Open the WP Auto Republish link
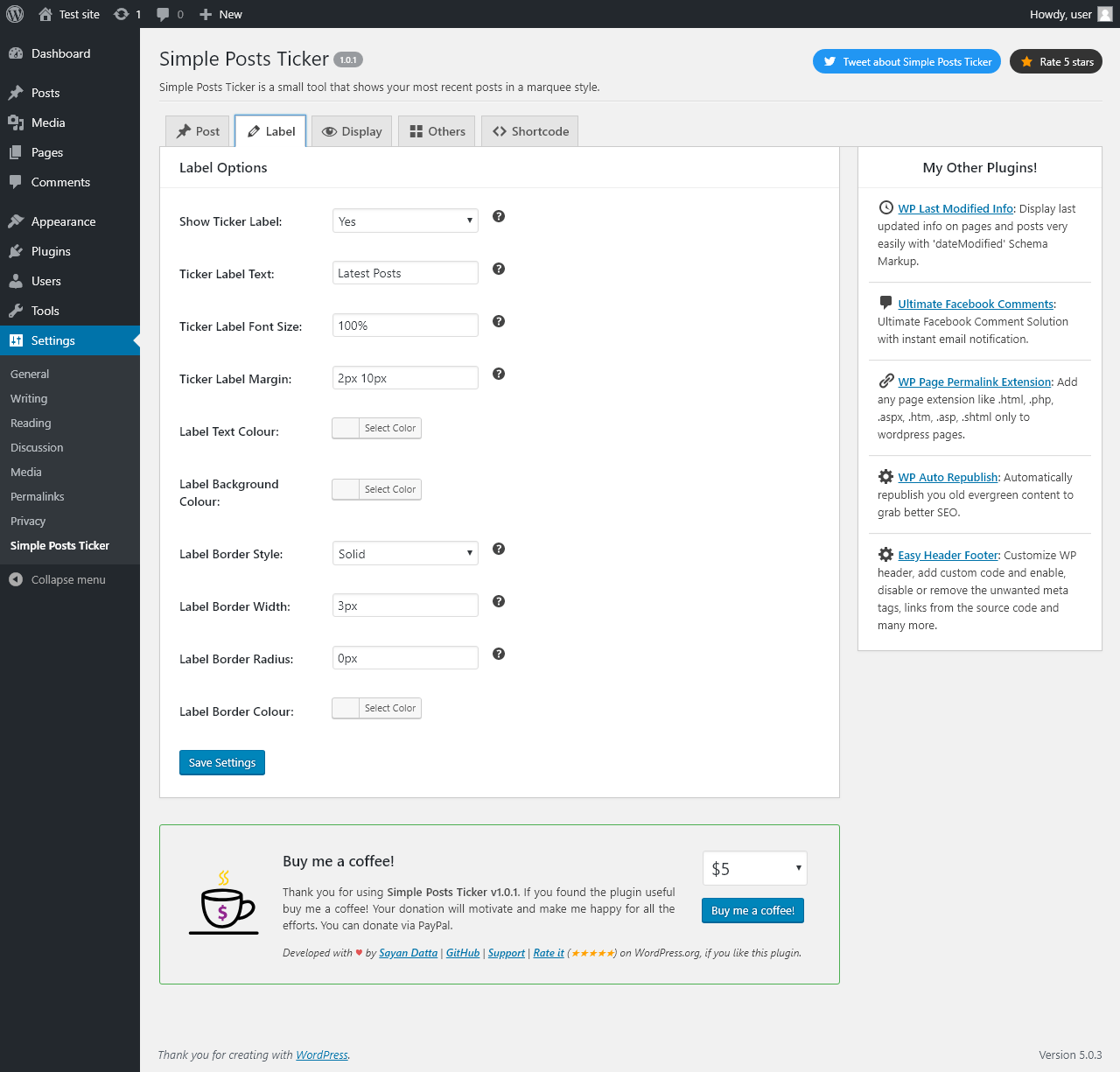This screenshot has width=1120, height=1072. pyautogui.click(x=948, y=477)
